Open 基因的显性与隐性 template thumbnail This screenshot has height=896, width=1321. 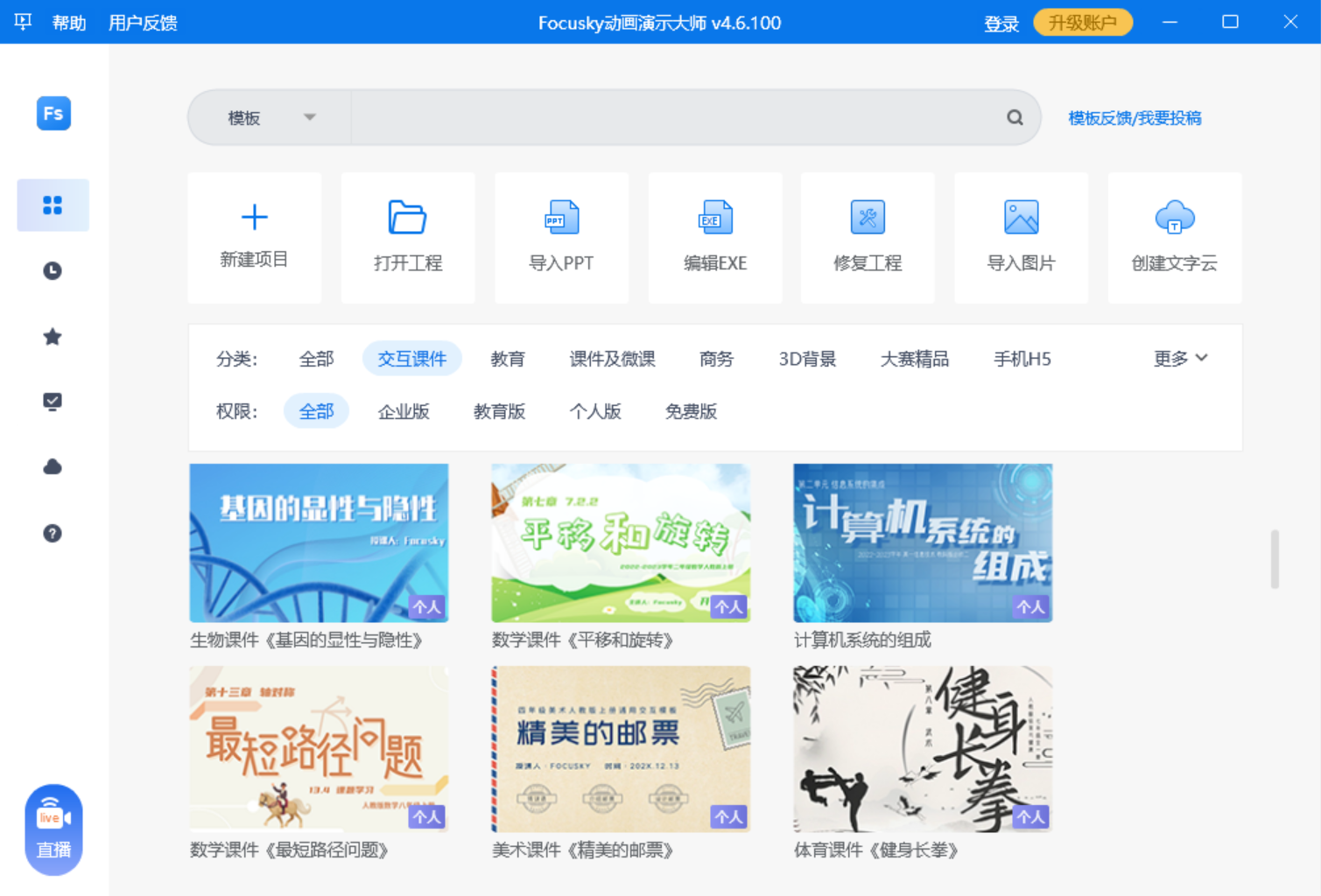(319, 542)
